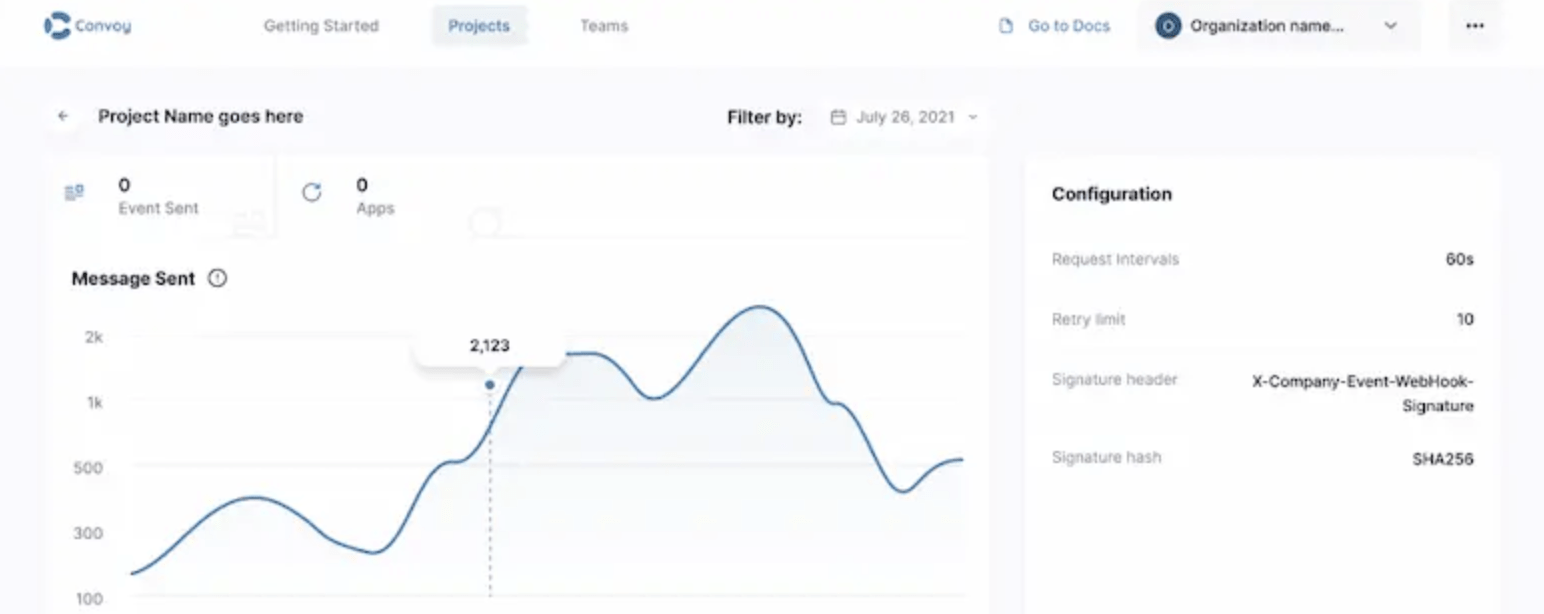Open the July 26, 2021 date filter
Image resolution: width=1544 pixels, height=614 pixels.
[x=905, y=117]
